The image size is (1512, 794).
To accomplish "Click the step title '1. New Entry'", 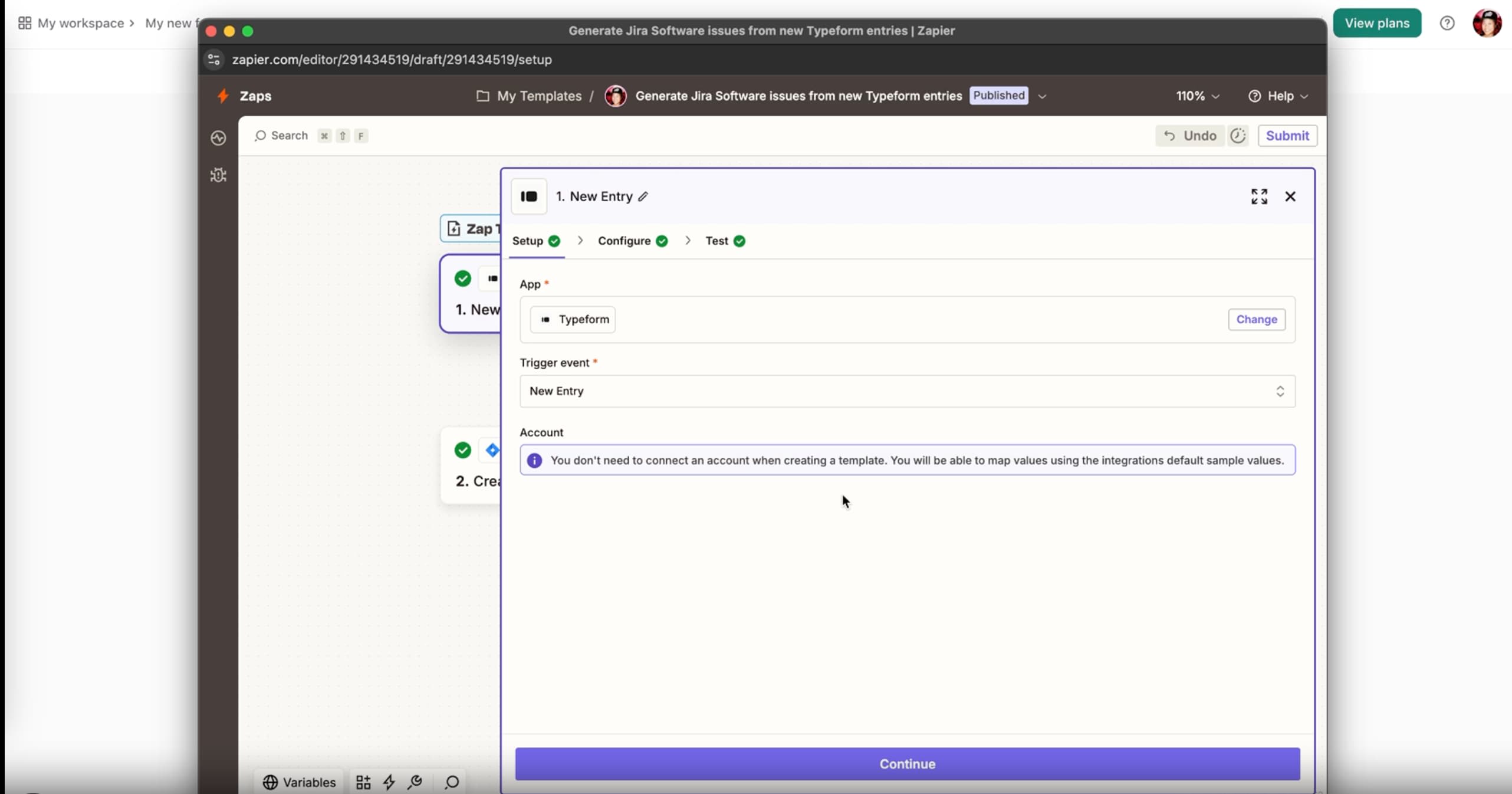I will click(x=594, y=196).
